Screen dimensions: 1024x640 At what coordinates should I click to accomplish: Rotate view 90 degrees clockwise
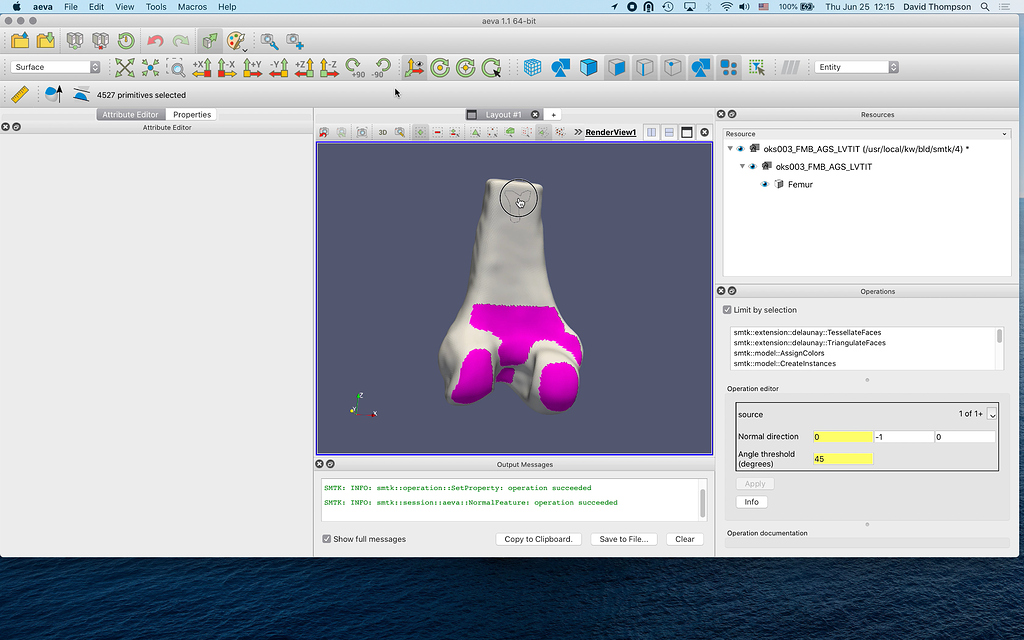pyautogui.click(x=355, y=67)
